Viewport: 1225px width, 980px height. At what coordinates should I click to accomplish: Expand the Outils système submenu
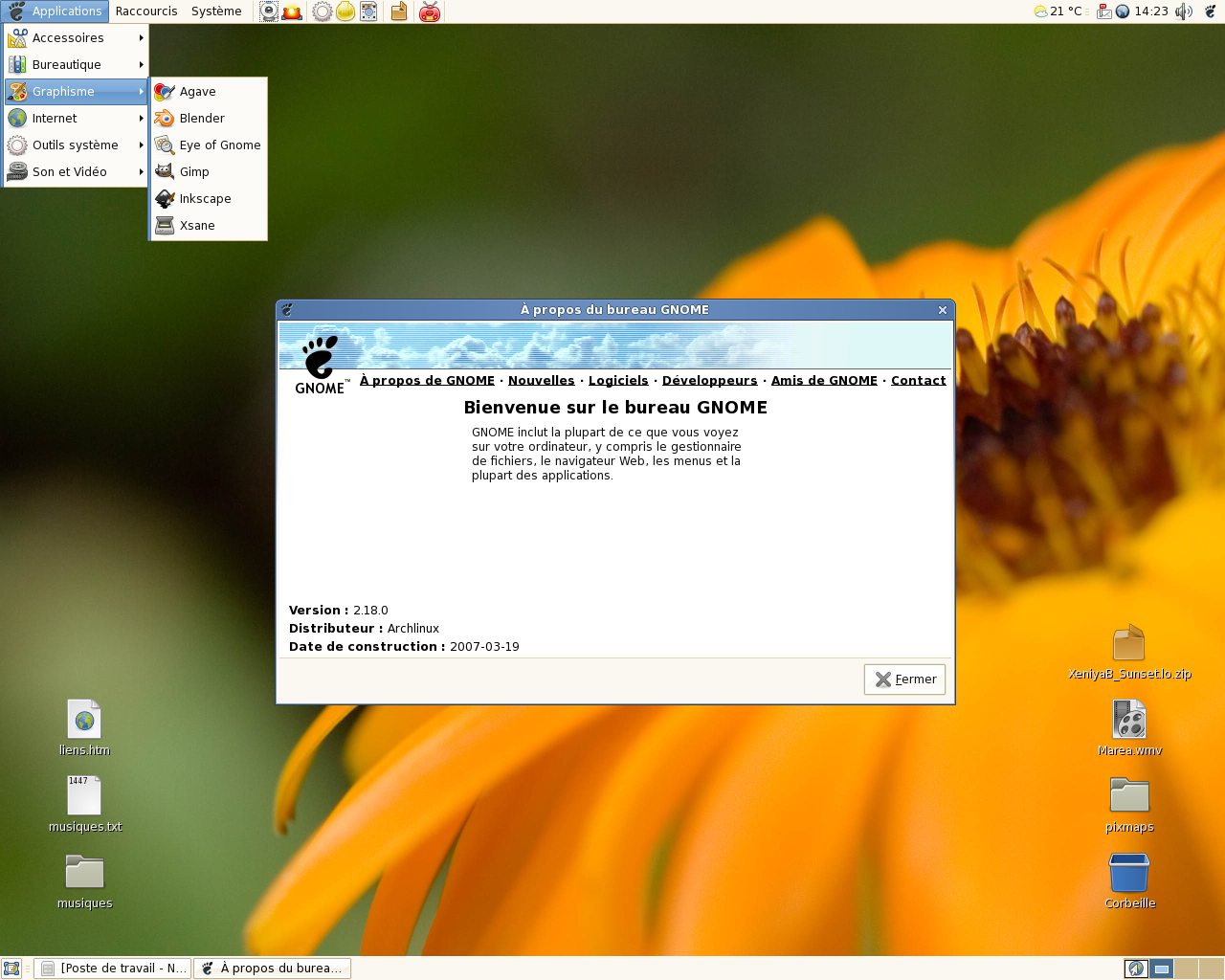pyautogui.click(x=75, y=145)
